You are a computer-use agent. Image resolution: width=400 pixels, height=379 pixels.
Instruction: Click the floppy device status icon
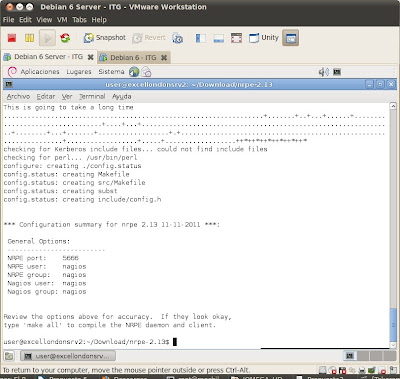pyautogui.click(x=342, y=370)
